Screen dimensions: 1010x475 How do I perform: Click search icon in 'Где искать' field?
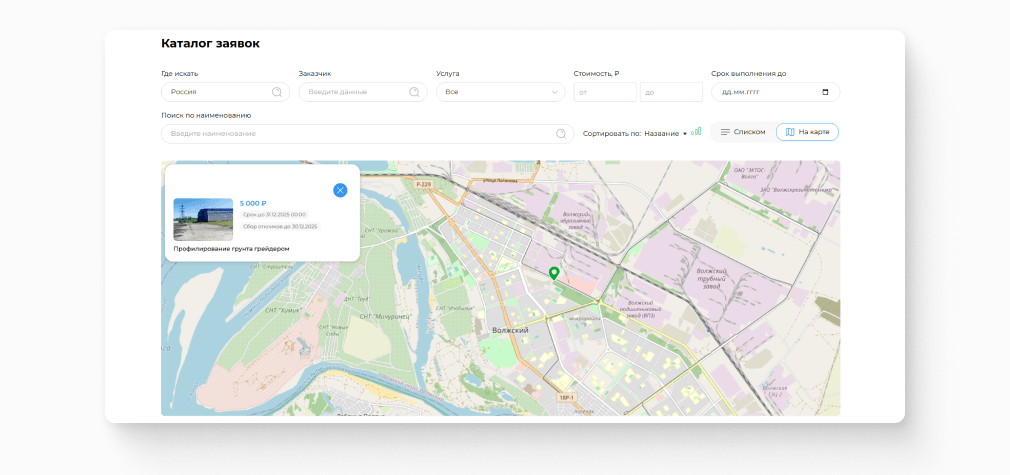click(x=277, y=92)
